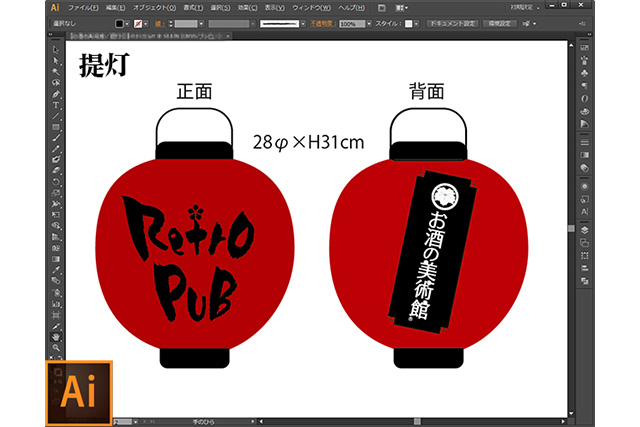
Task: Open the スタイル style dropdown arrow
Action: pos(416,24)
